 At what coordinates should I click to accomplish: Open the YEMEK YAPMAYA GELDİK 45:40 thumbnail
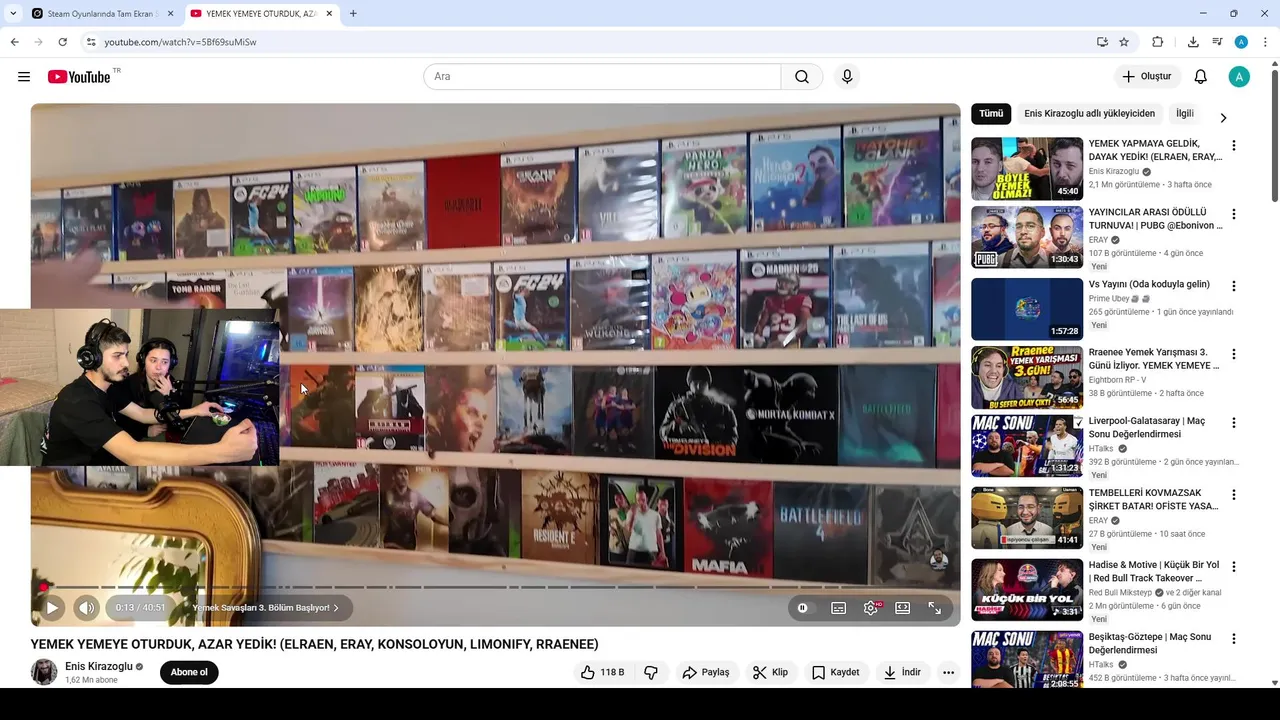[1027, 169]
